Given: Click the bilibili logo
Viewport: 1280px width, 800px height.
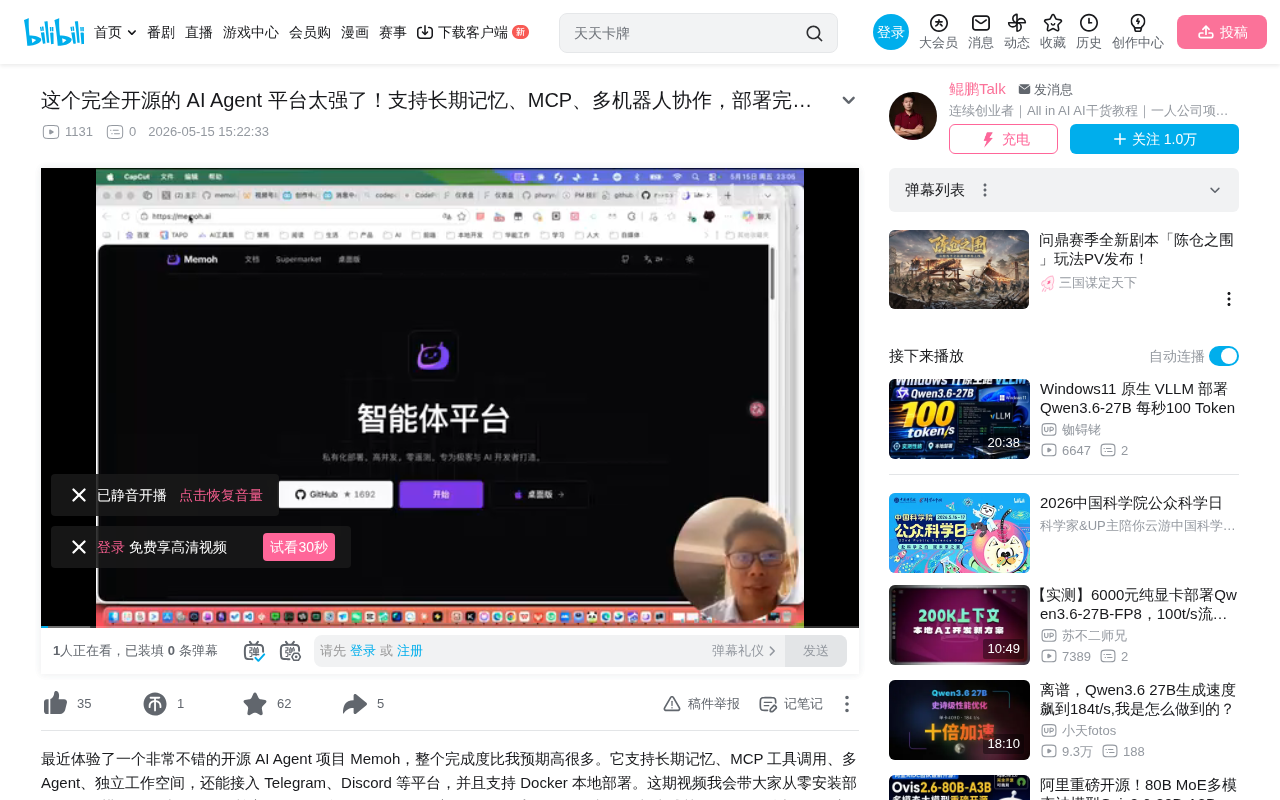Looking at the screenshot, I should 54,32.
